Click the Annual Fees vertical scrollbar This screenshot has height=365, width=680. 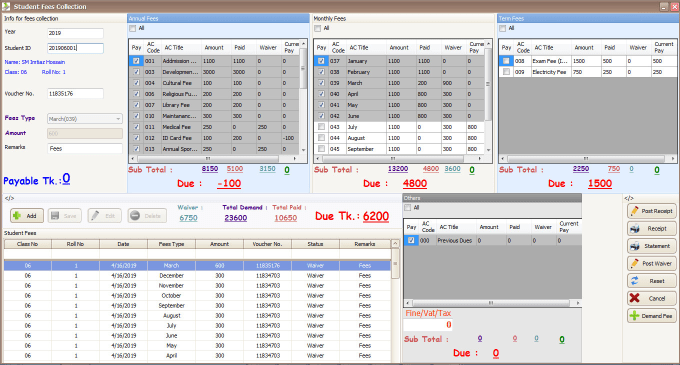(304, 98)
